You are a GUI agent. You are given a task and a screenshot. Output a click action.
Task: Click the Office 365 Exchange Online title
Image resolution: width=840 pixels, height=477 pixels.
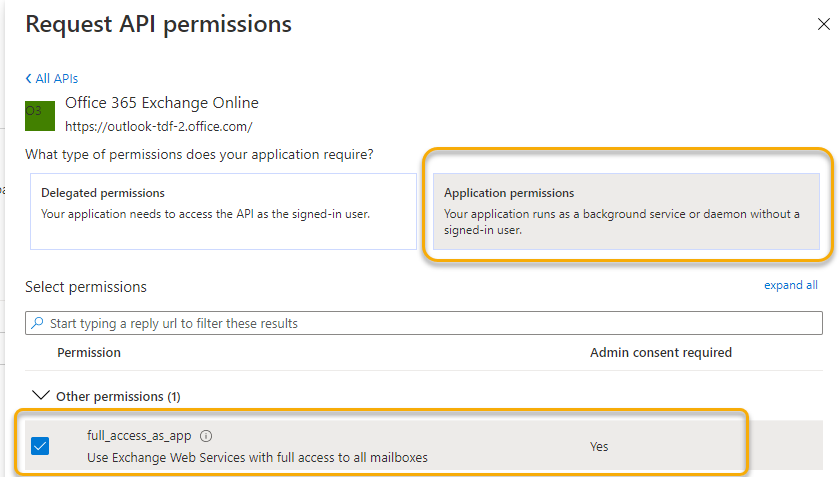tap(161, 103)
